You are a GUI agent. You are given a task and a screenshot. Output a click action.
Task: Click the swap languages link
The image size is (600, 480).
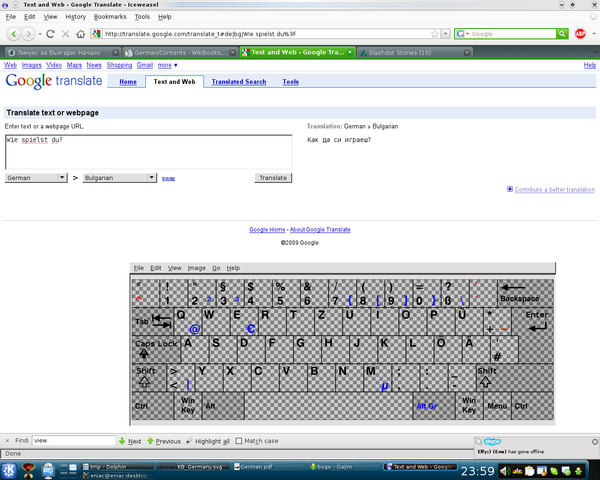point(168,178)
